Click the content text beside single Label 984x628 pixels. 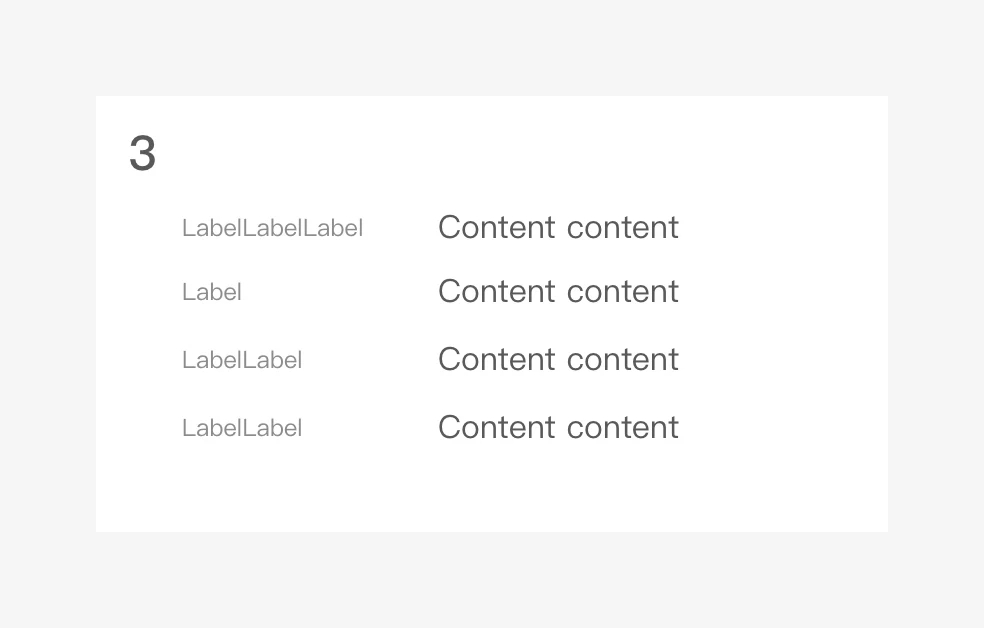click(558, 291)
